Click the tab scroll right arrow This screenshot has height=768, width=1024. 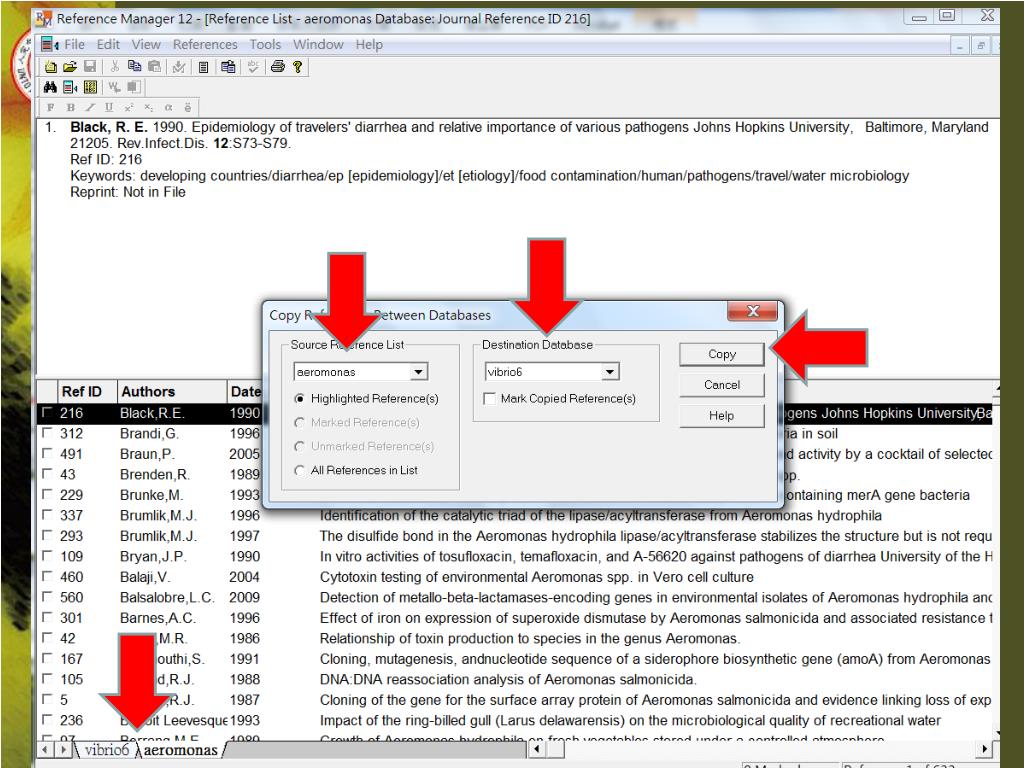click(62, 749)
